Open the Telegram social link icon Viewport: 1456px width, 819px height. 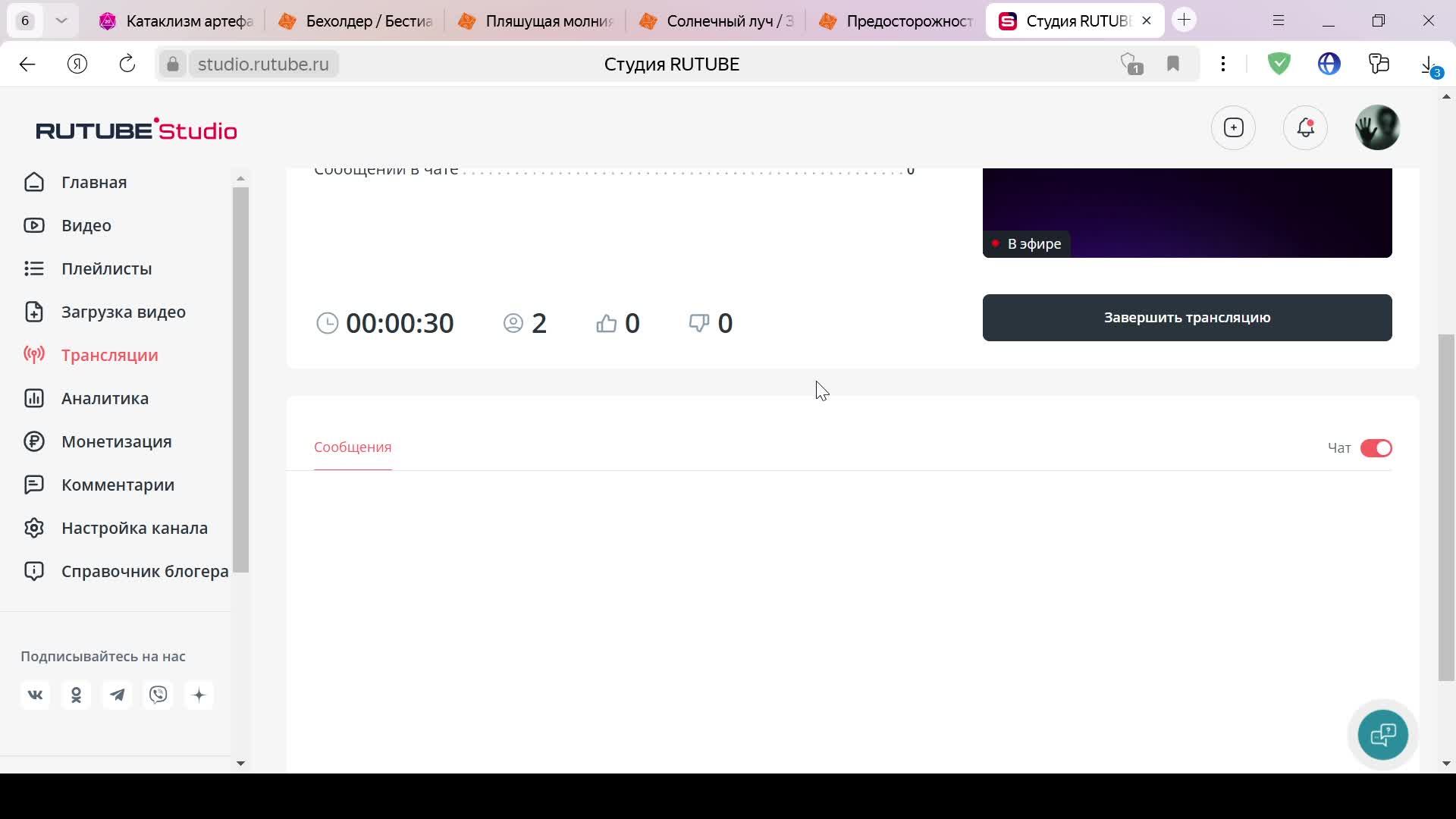pyautogui.click(x=117, y=695)
